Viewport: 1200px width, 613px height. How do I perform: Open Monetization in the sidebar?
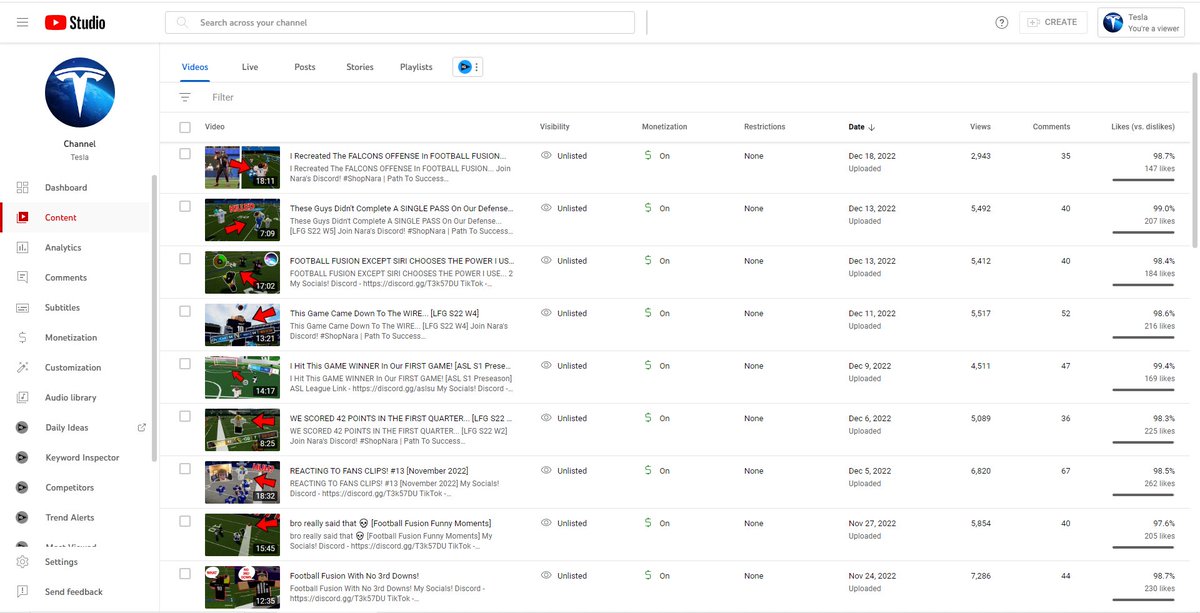pyautogui.click(x=76, y=338)
